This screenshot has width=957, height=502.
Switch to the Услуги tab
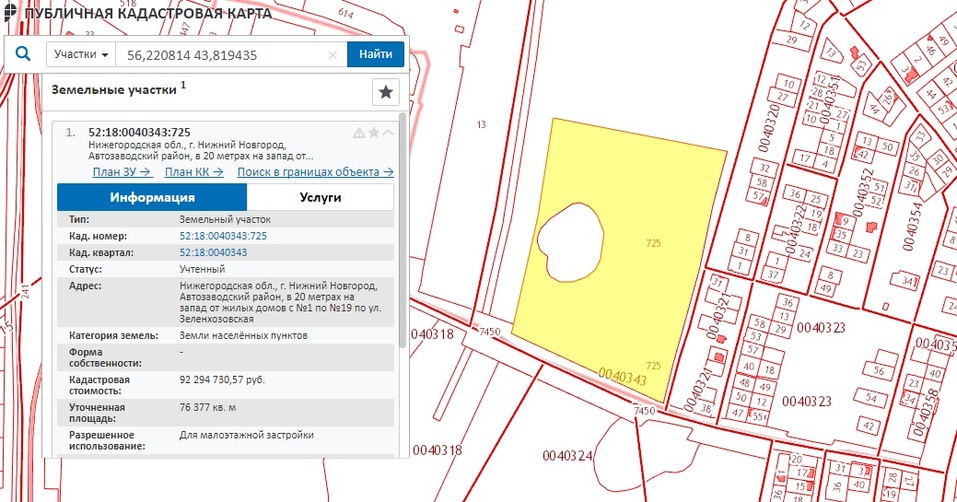[320, 197]
